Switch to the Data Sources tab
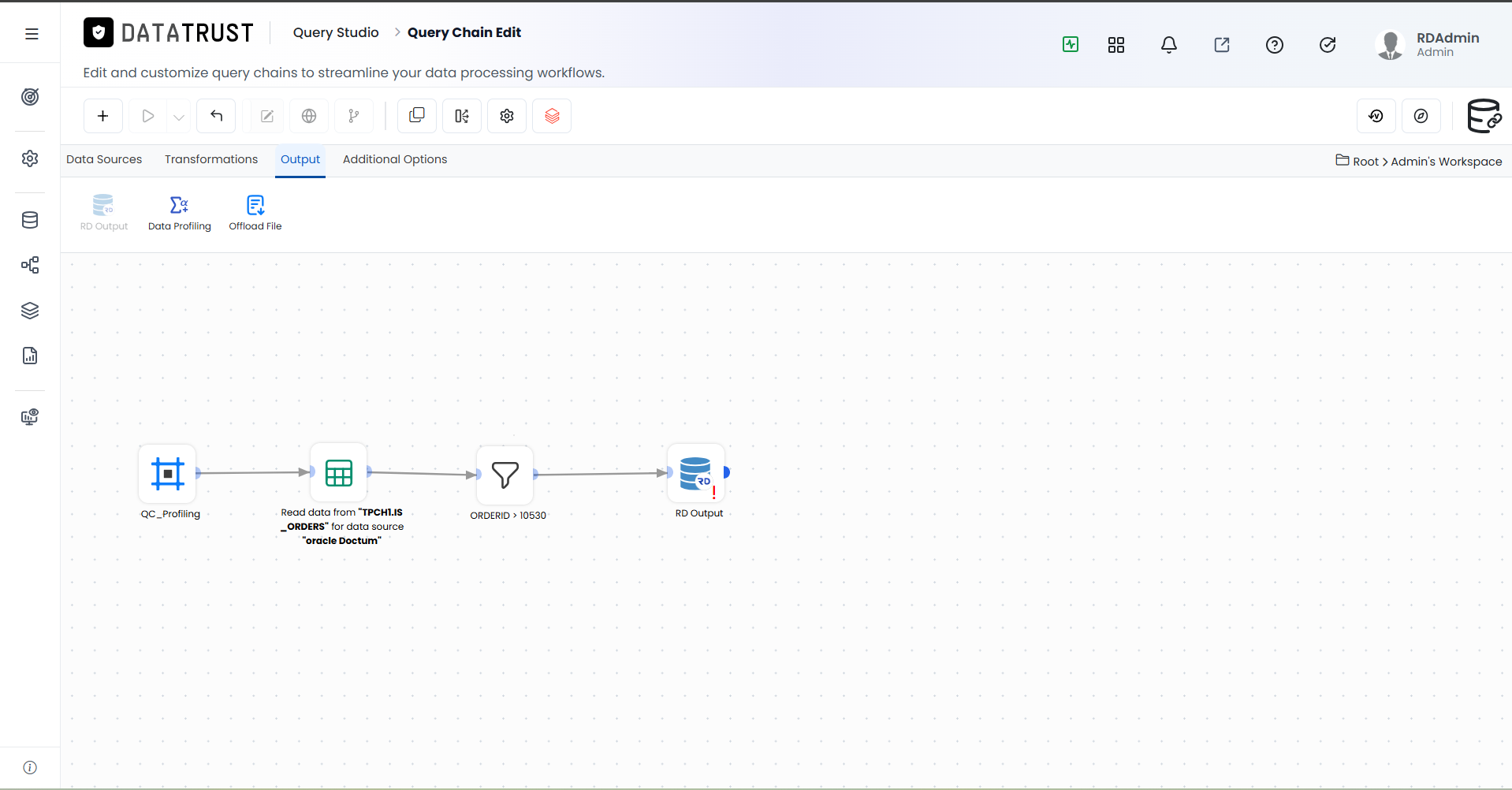 click(x=104, y=159)
